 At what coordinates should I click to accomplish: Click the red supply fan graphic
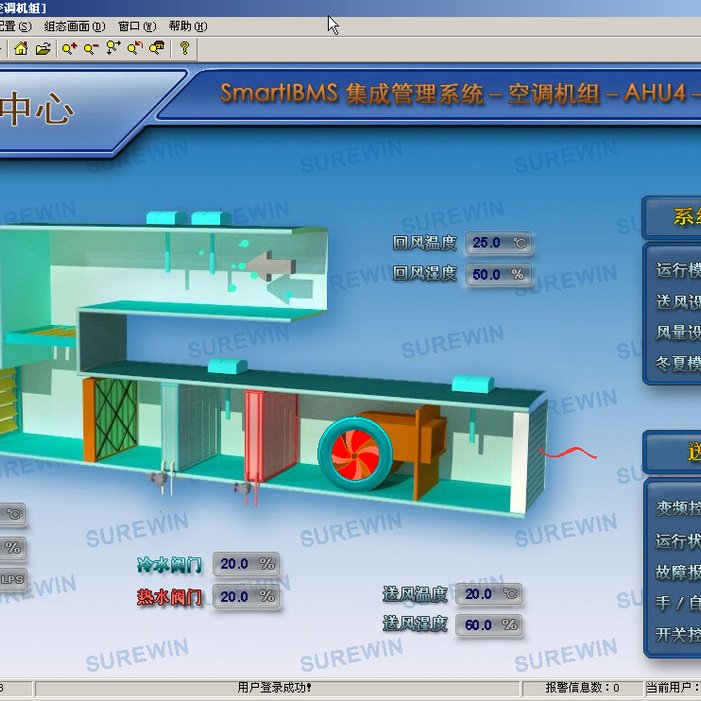tap(355, 454)
